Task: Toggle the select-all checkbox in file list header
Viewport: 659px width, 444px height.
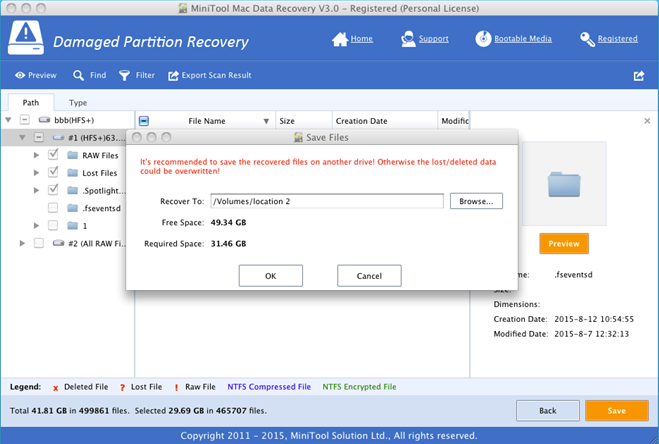Action: 144,121
